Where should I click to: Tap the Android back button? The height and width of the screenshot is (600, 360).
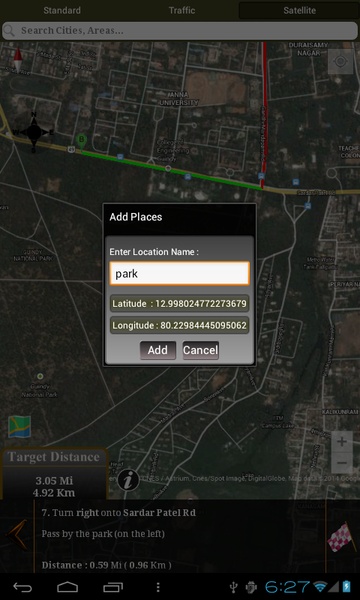pos(23,587)
